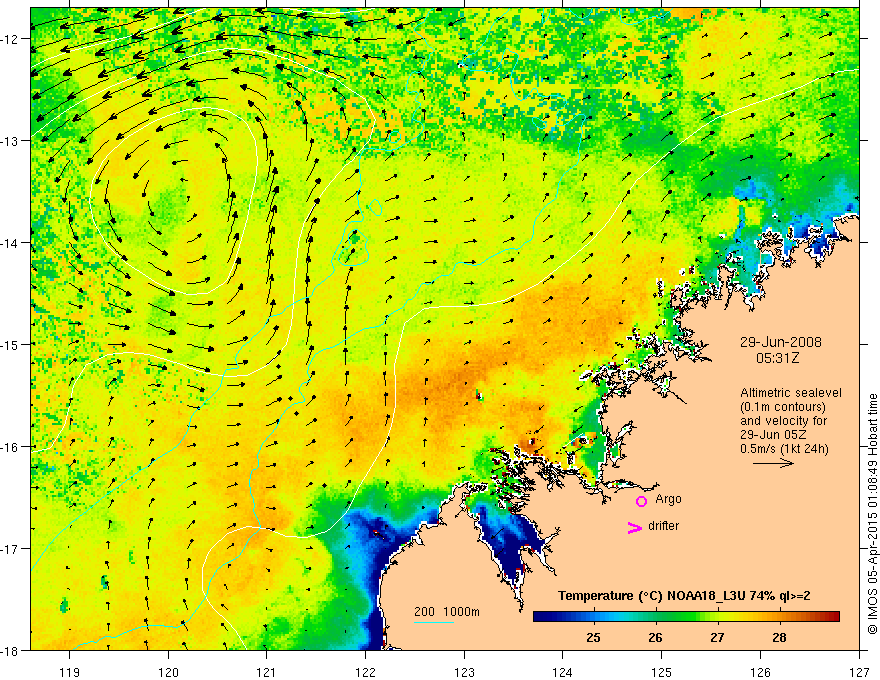Image resolution: width=880 pixels, height=680 pixels.
Task: Click the '-16' latitude axis label
Action: pyautogui.click(x=10, y=447)
